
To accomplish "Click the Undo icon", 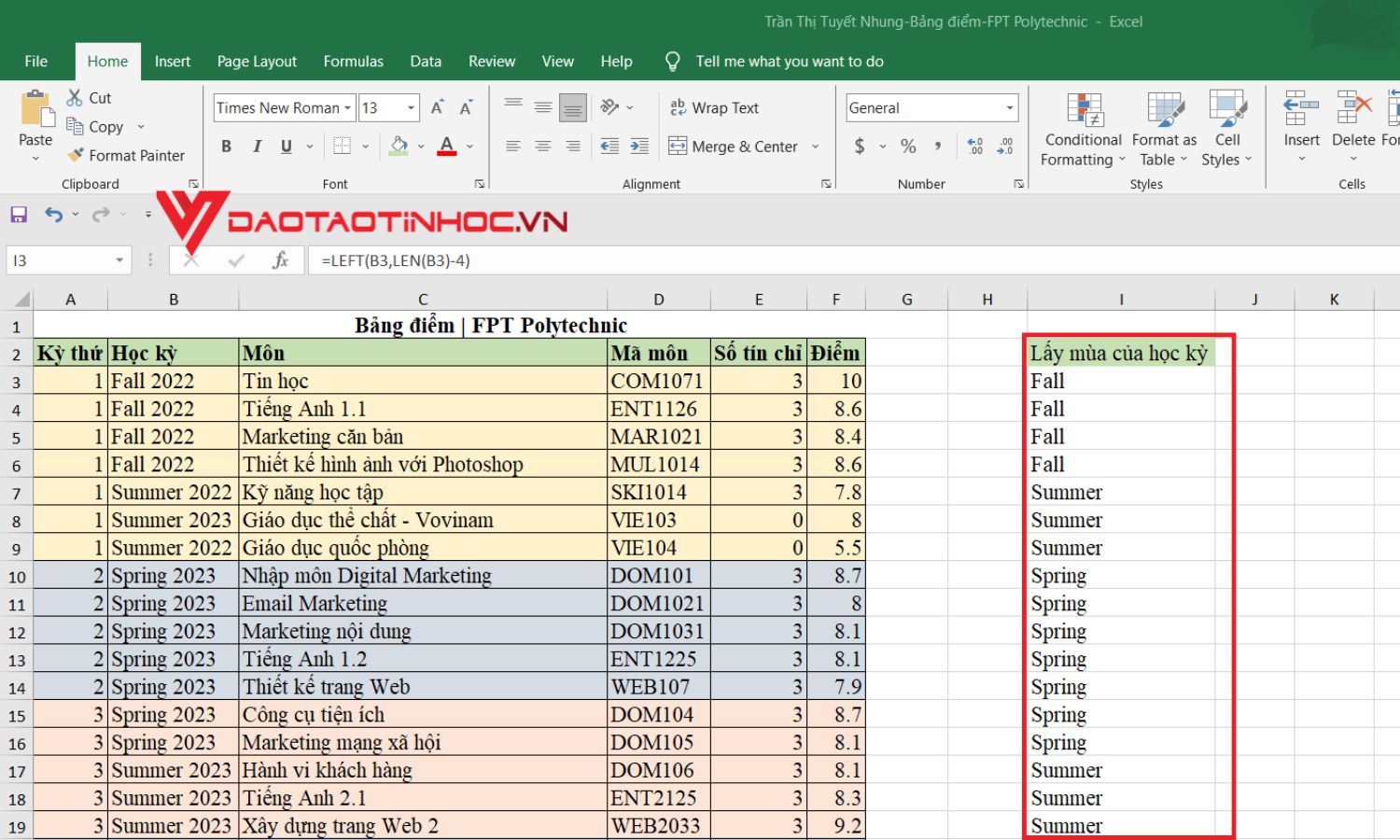I will coord(54,214).
